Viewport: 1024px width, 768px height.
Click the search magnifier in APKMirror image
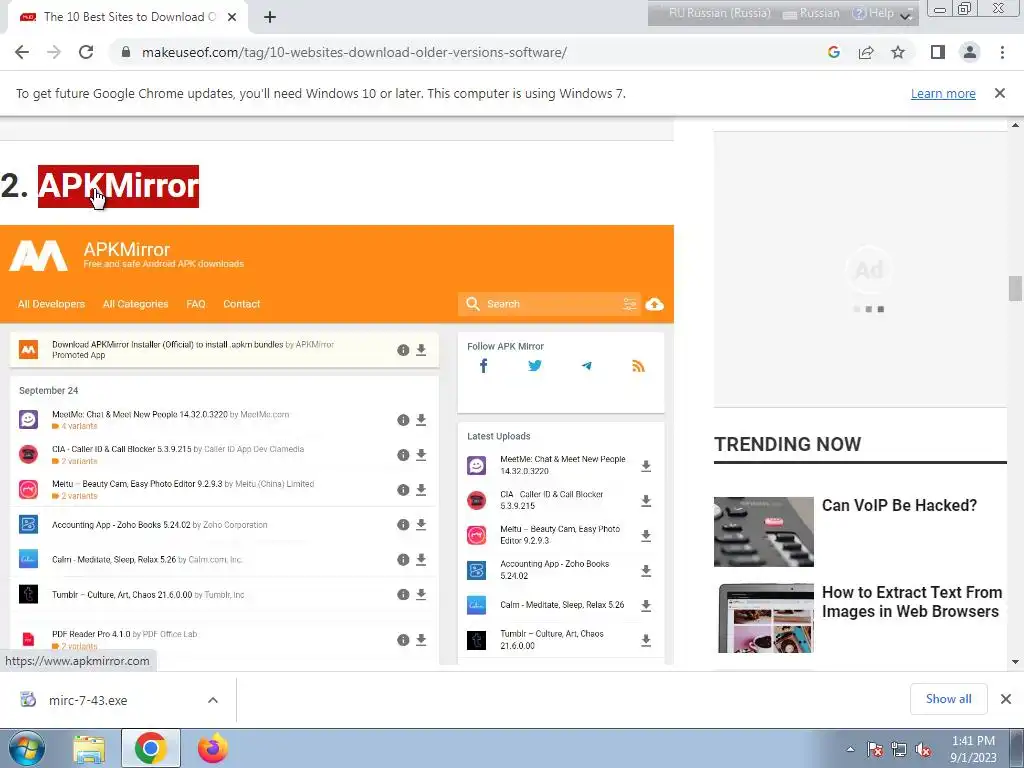tap(473, 304)
